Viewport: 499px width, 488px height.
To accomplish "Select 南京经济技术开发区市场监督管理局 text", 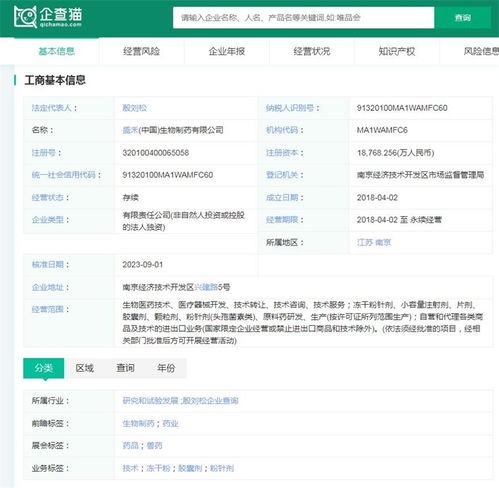I will [x=420, y=175].
